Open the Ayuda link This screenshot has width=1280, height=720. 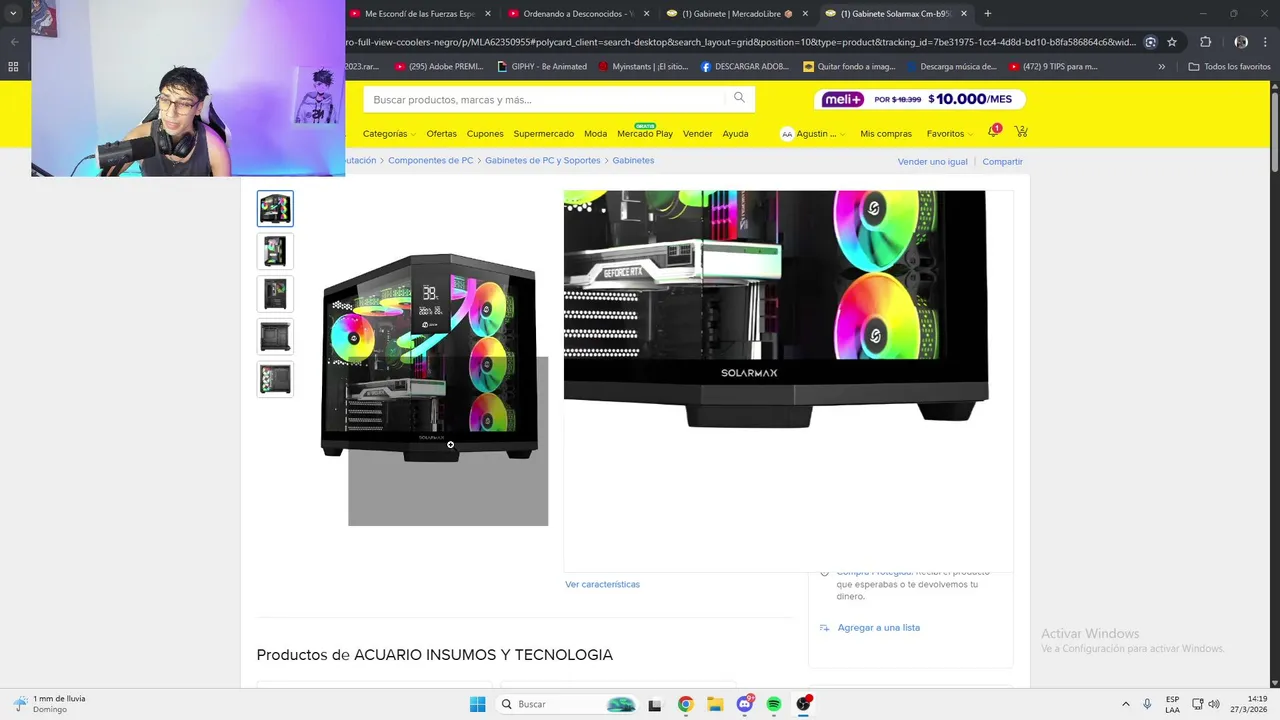coord(735,133)
